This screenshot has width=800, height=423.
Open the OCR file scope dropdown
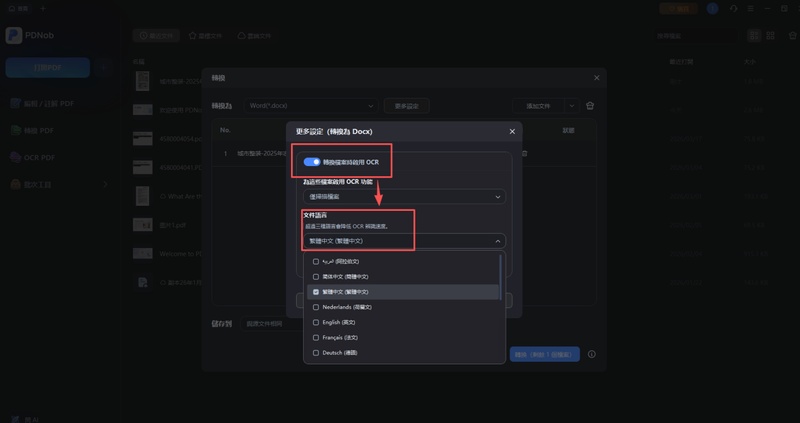[404, 197]
